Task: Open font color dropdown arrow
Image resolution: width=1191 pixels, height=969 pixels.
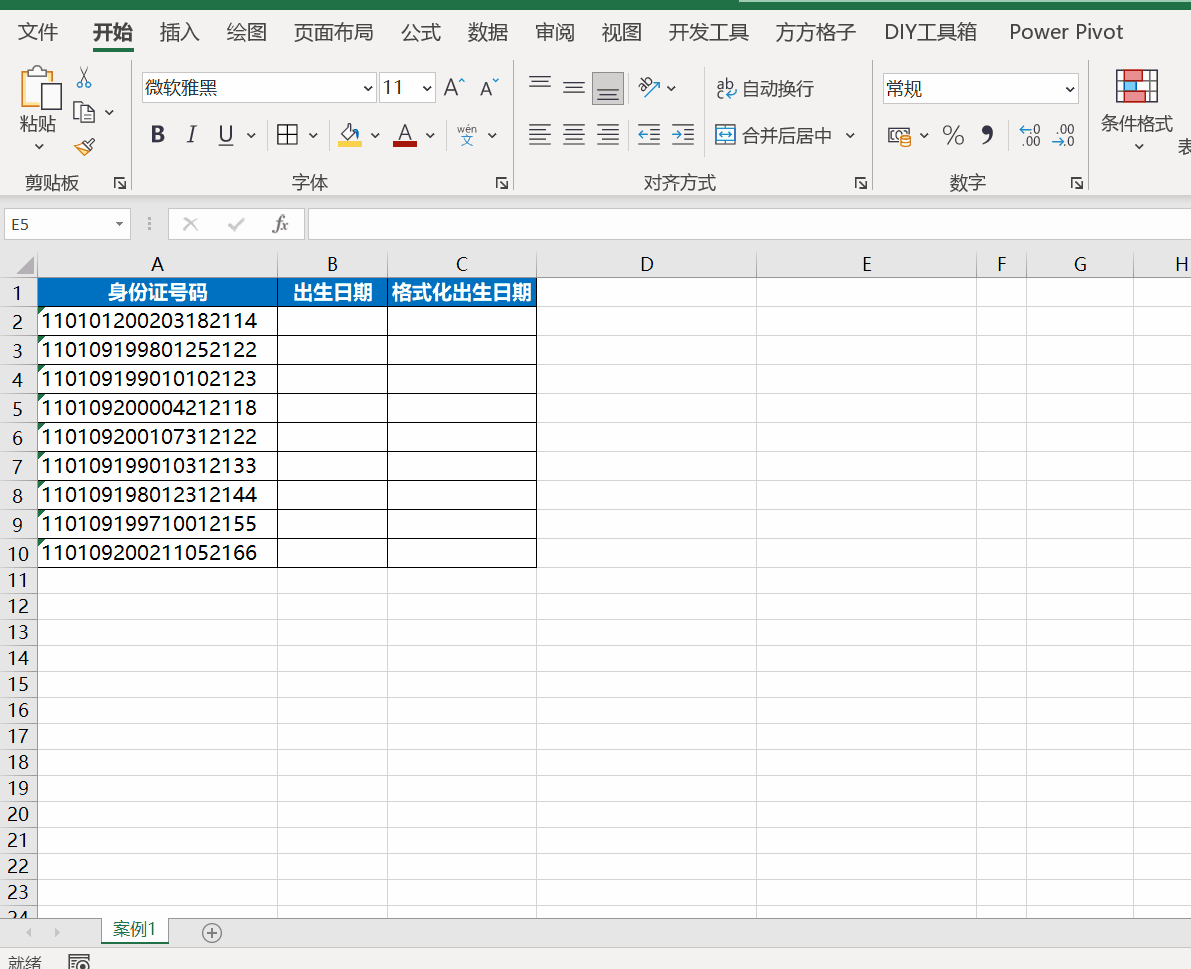Action: click(x=431, y=136)
